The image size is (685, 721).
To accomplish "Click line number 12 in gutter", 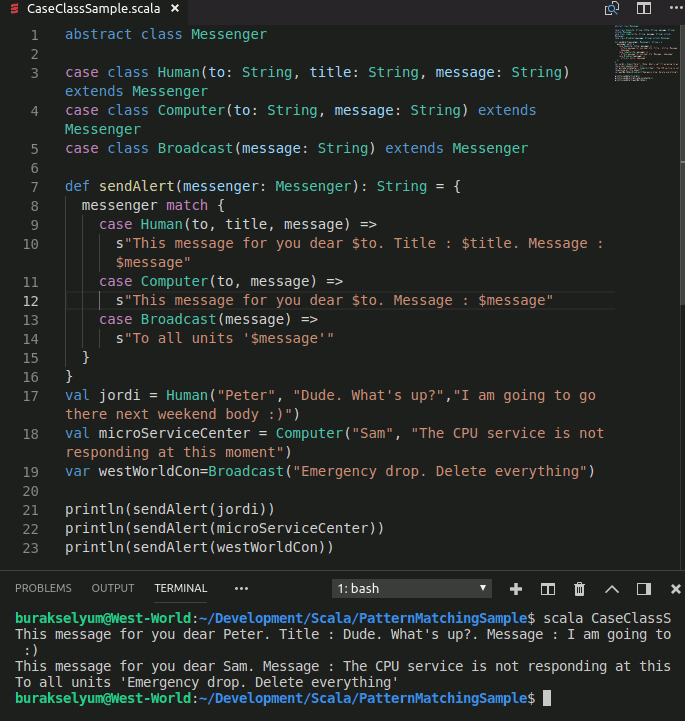I will pyautogui.click(x=31, y=301).
